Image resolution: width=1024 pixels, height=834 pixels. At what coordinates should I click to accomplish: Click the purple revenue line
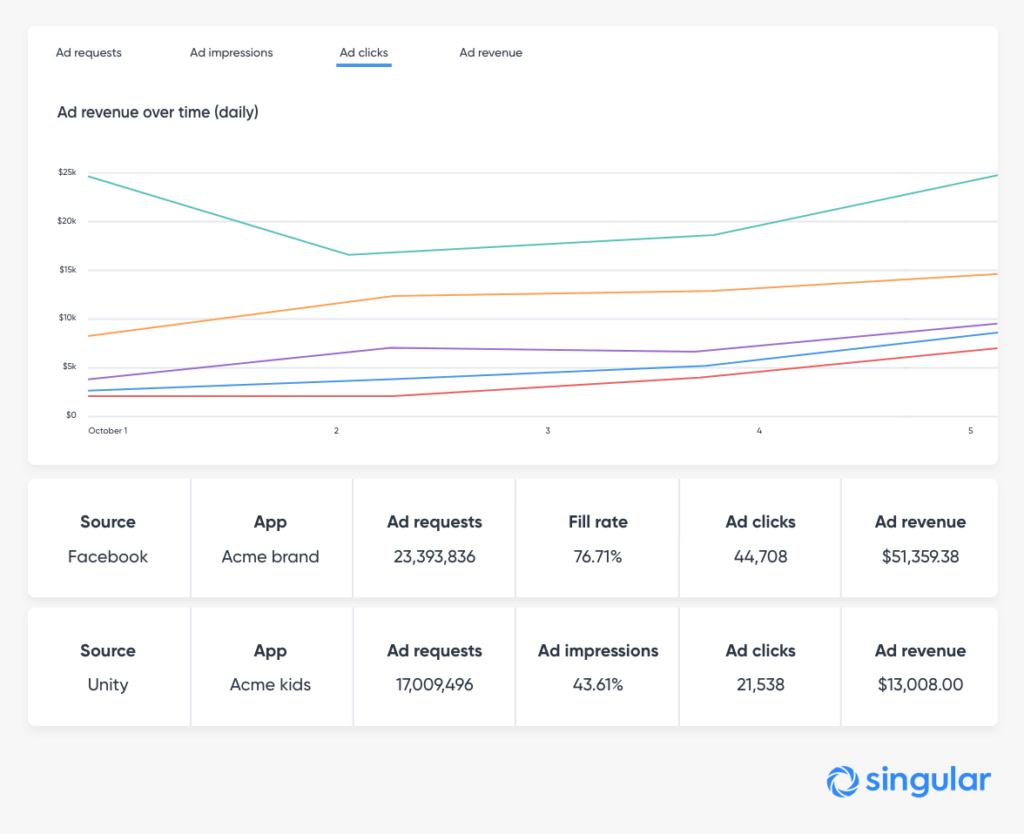542,351
